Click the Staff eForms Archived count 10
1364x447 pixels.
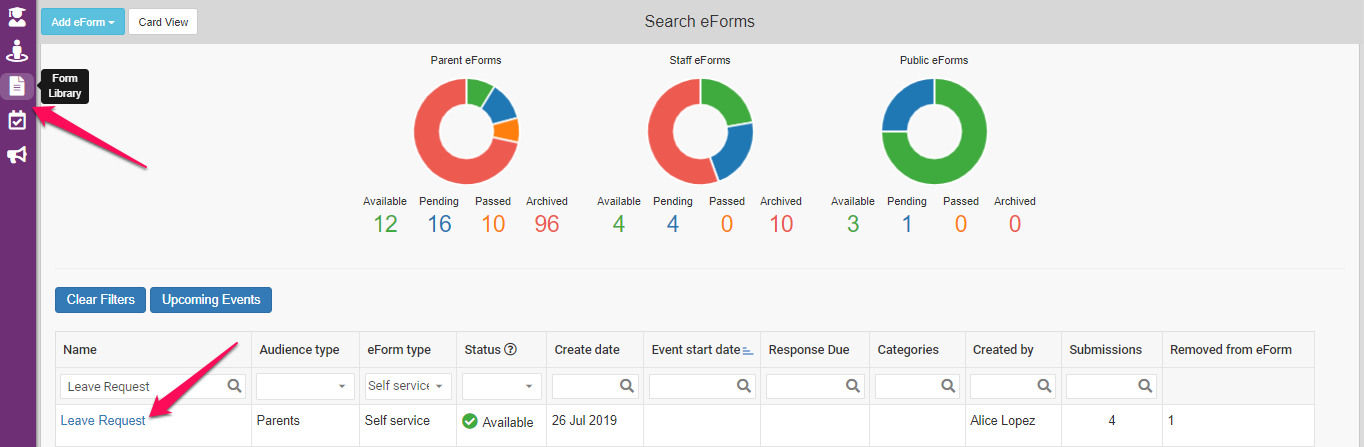781,224
